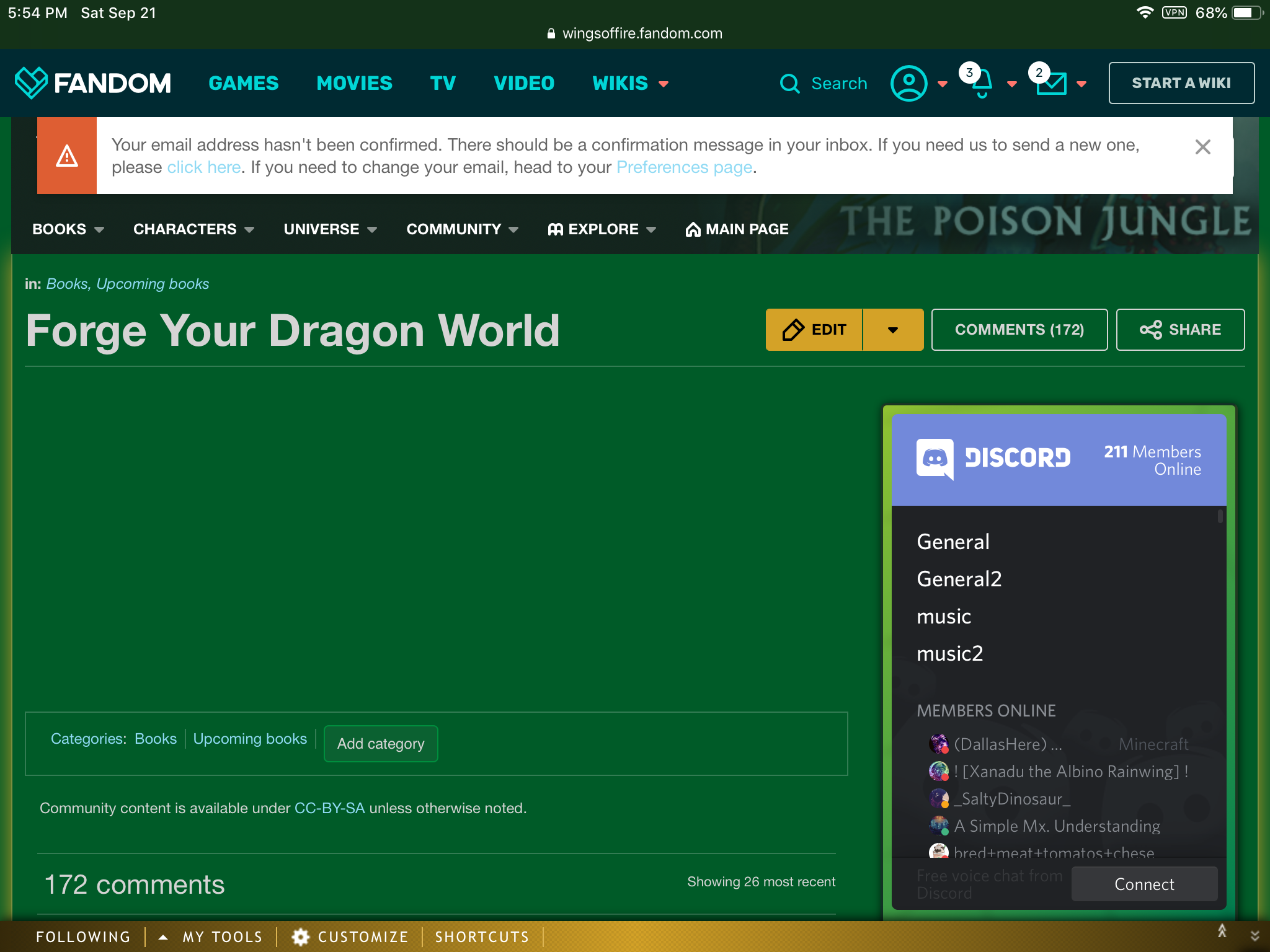Viewport: 1270px width, 952px height.
Task: Dismiss the email confirmation banner
Action: click(x=1202, y=147)
